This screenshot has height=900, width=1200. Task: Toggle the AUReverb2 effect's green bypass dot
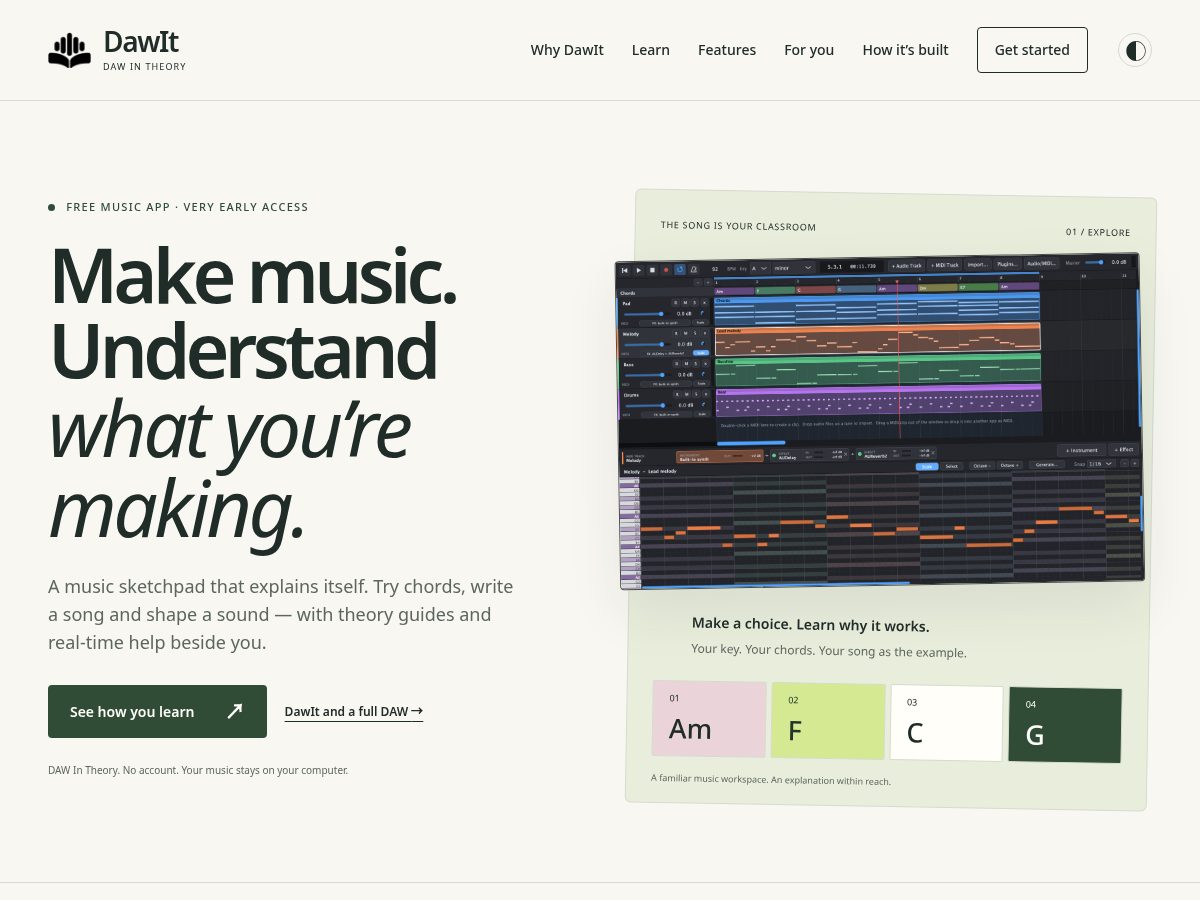859,454
